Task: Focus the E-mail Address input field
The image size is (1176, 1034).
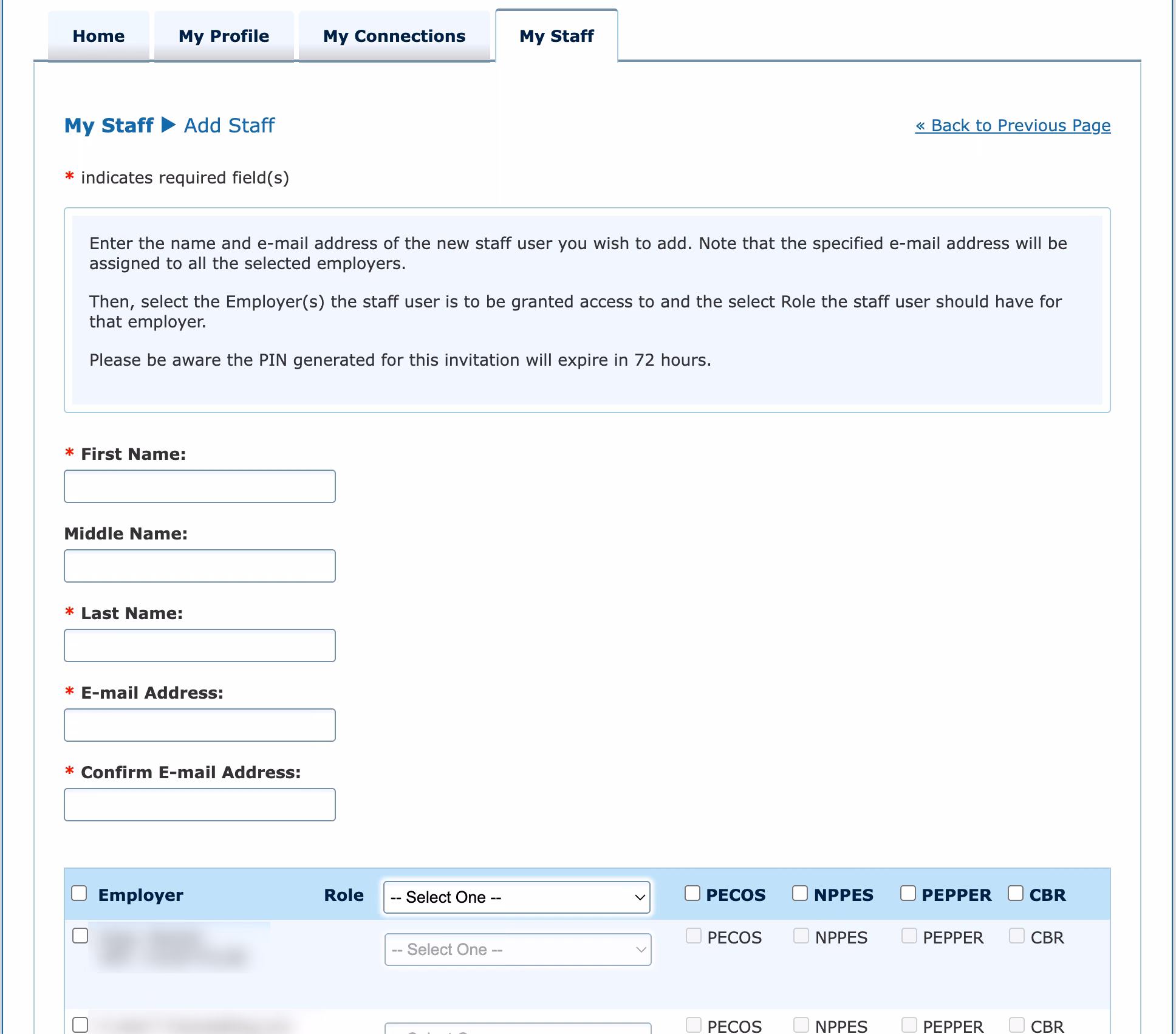Action: [x=200, y=725]
